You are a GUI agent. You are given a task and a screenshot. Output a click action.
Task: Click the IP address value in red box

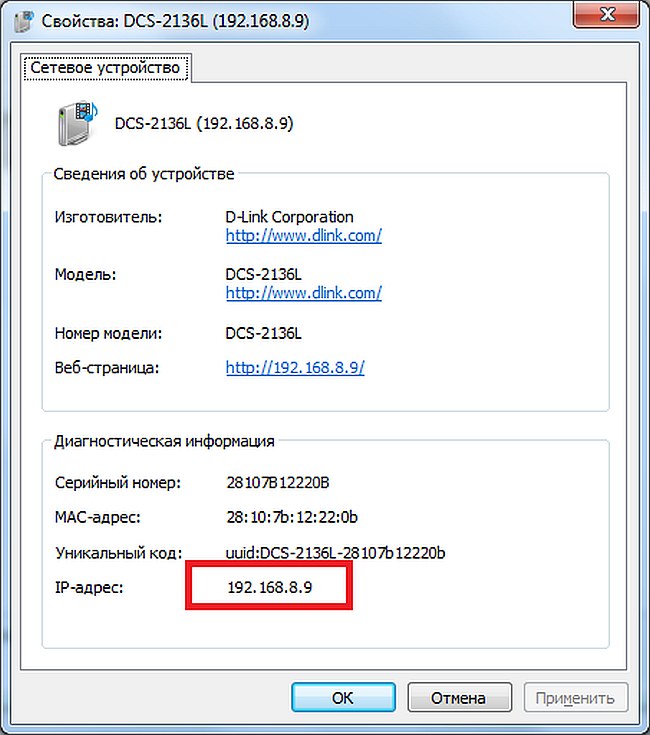click(x=270, y=587)
